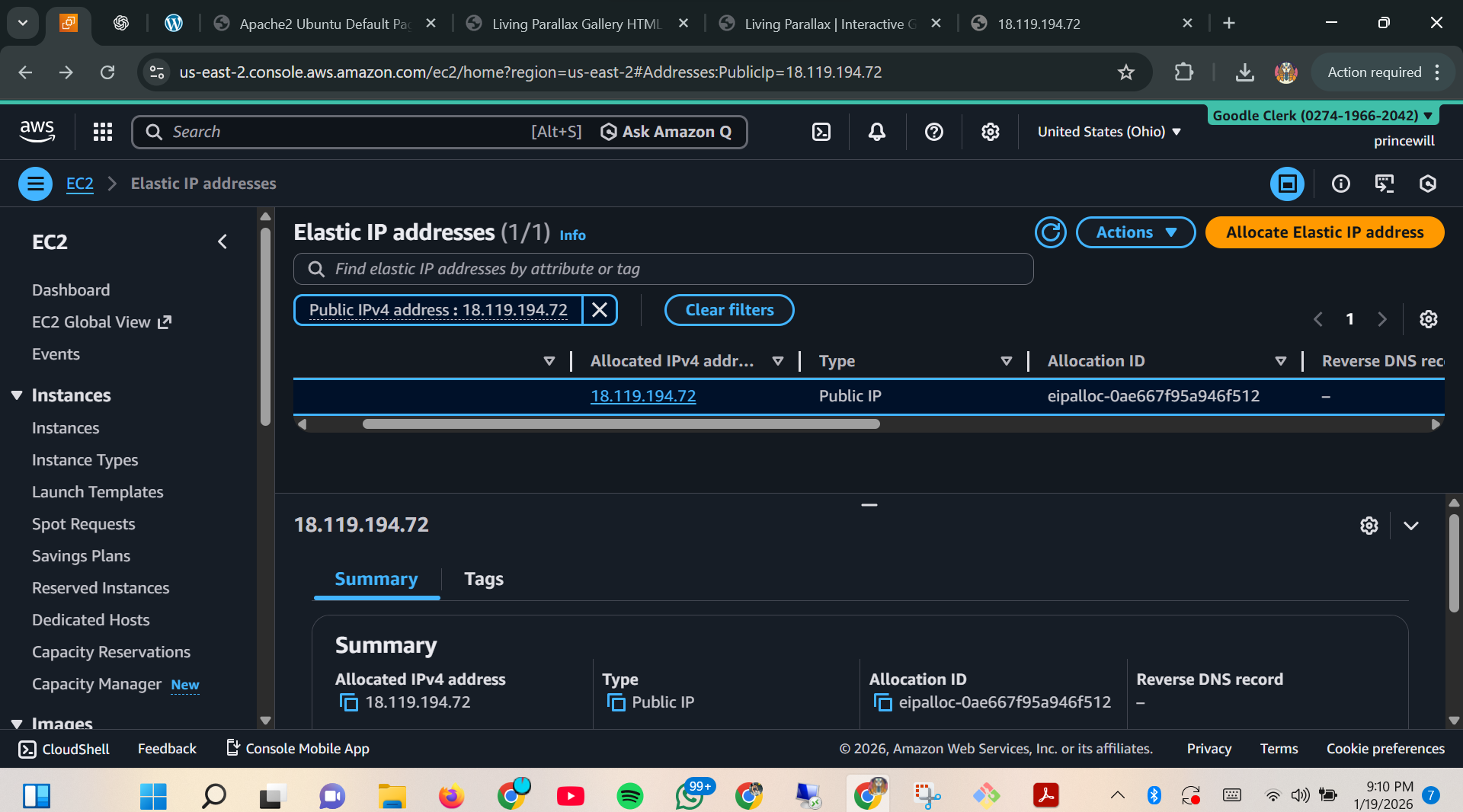
Task: Open Cookie preferences in the footer
Action: 1385,749
